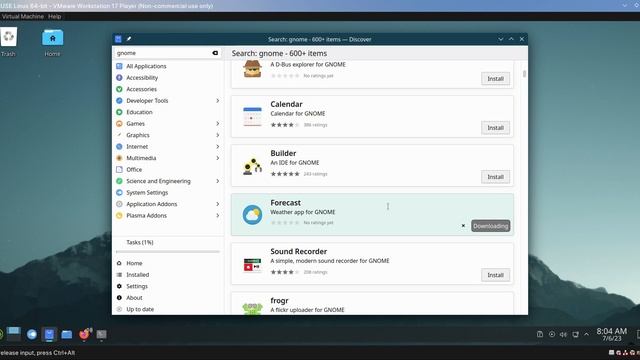Open the VMware Help menu
The image size is (640, 360).
54,16
